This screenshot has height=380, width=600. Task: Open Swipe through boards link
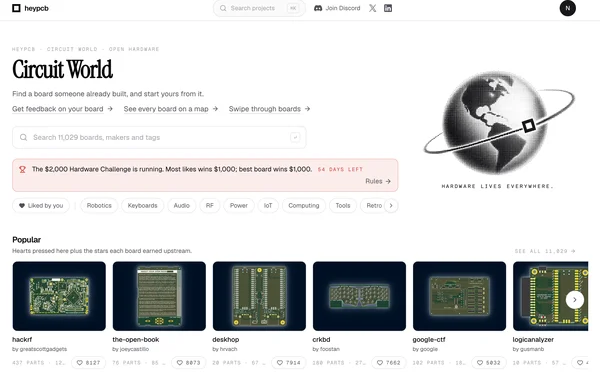coord(269,109)
